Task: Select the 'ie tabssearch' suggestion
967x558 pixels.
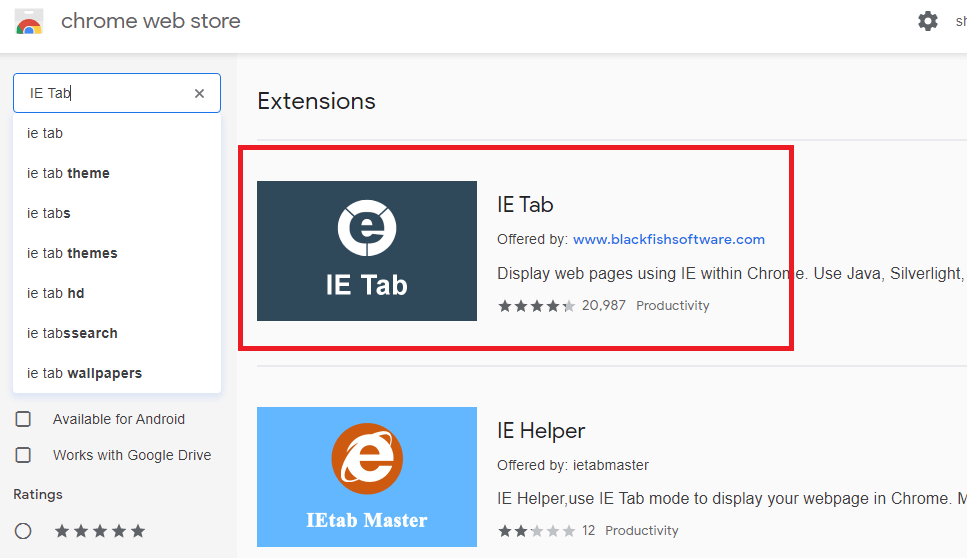Action: pos(117,334)
